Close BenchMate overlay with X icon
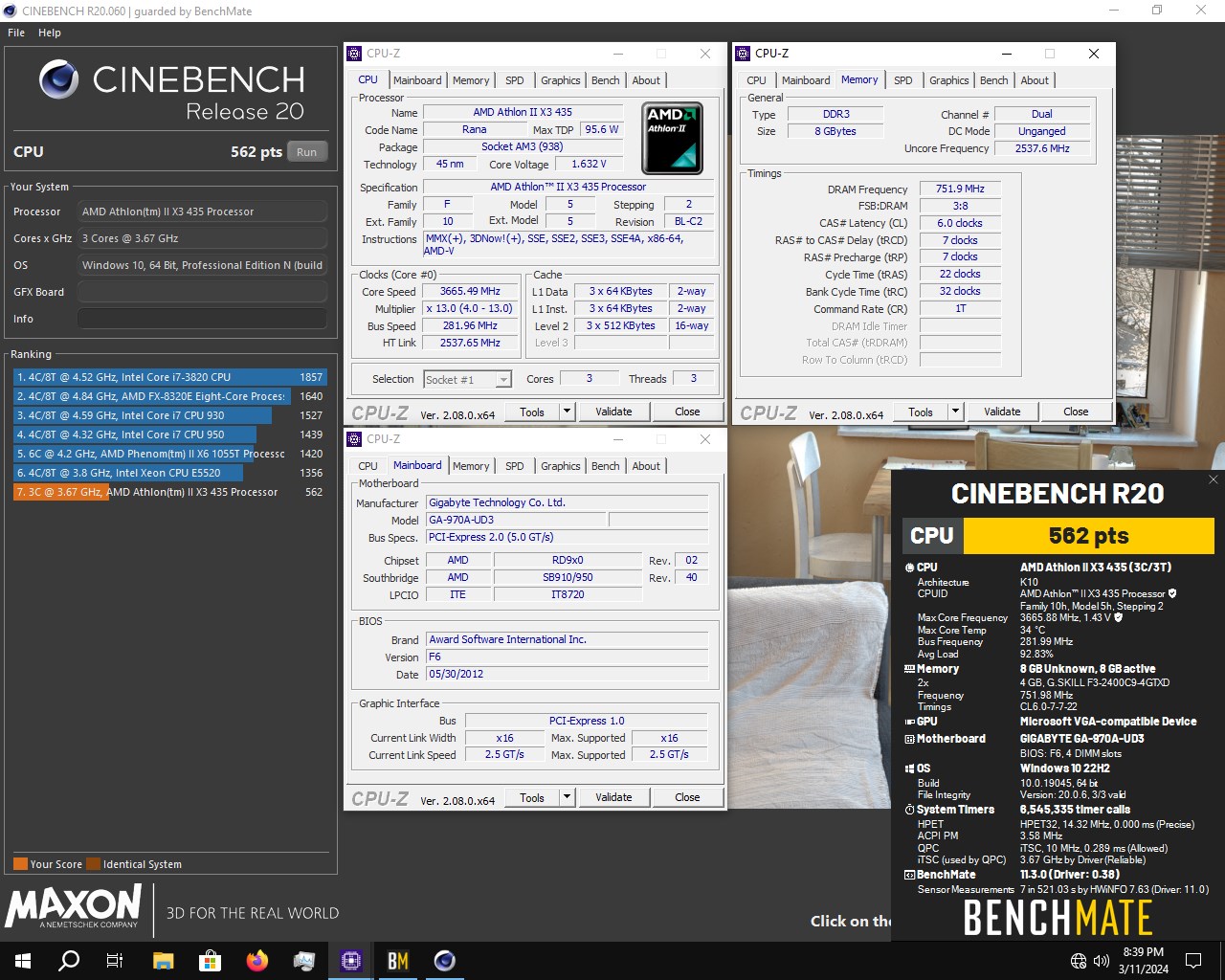 (x=1213, y=479)
